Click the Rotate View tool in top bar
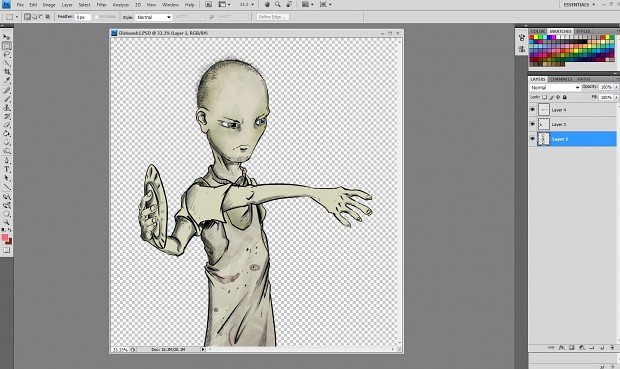The height and width of the screenshot is (369, 620). coord(289,5)
